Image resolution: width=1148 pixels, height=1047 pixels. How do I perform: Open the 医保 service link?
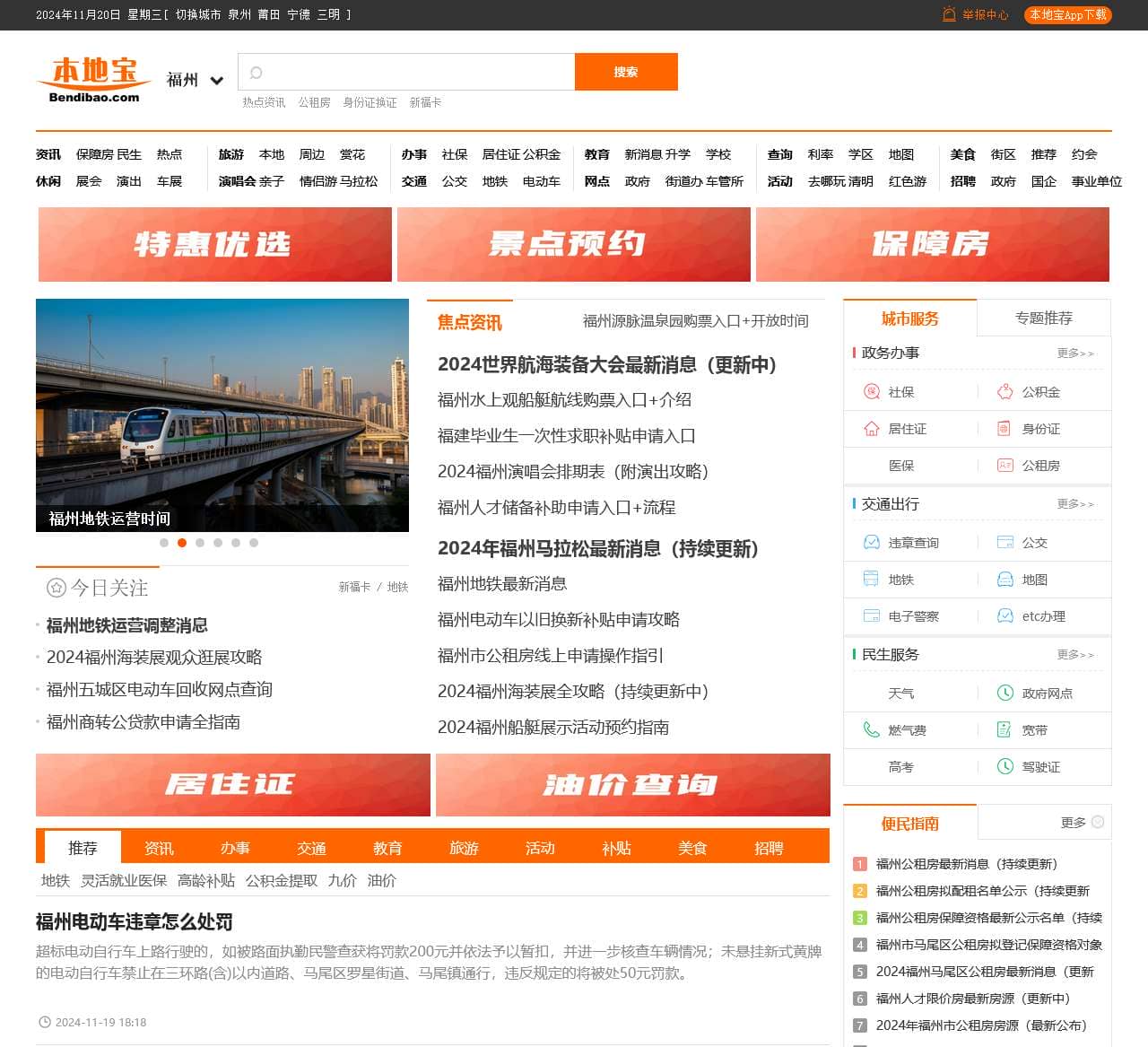(x=901, y=466)
